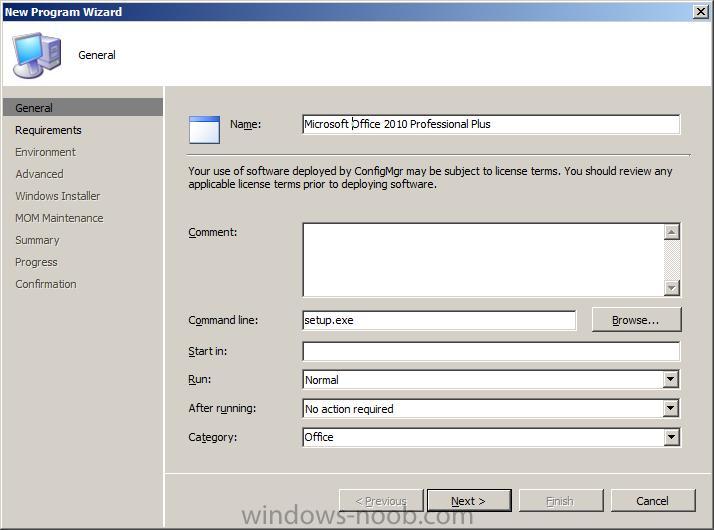Select the Progress step
This screenshot has width=714, height=530.
(36, 262)
